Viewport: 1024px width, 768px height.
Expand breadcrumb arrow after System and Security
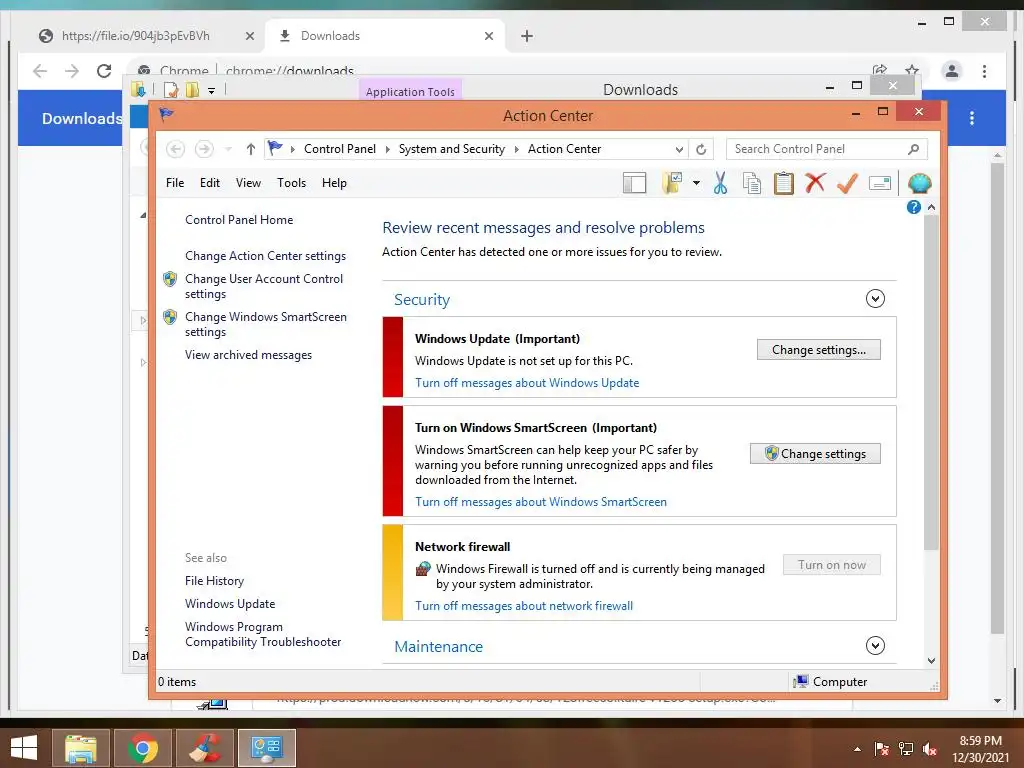[517, 150]
